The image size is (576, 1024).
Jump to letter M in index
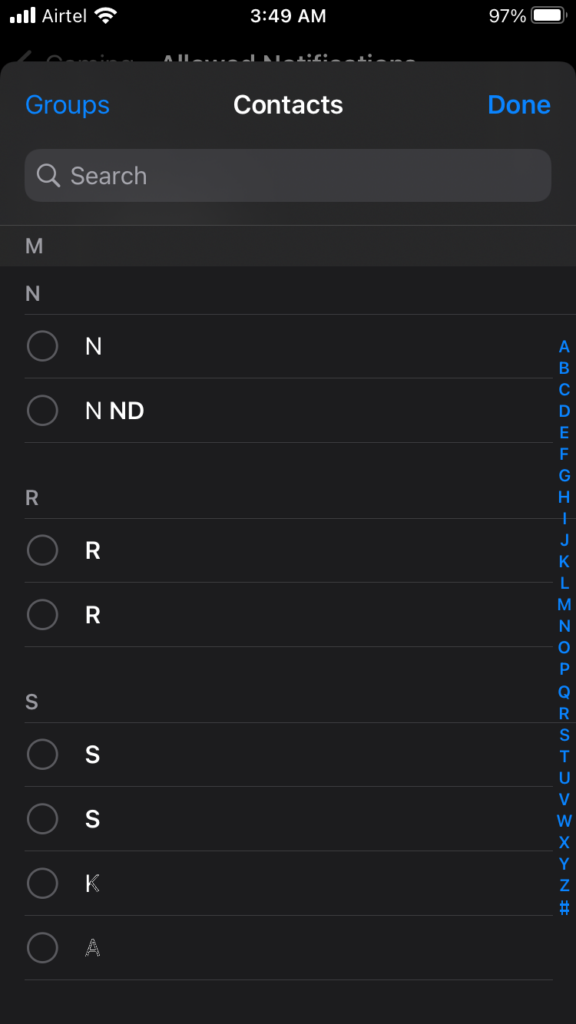[x=564, y=605]
